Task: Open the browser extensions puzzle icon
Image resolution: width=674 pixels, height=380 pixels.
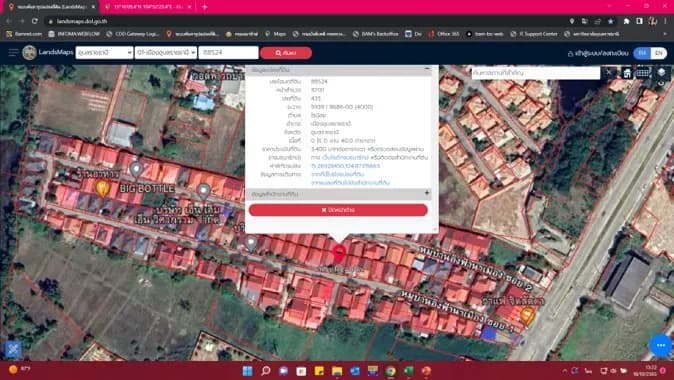Action: tap(626, 21)
